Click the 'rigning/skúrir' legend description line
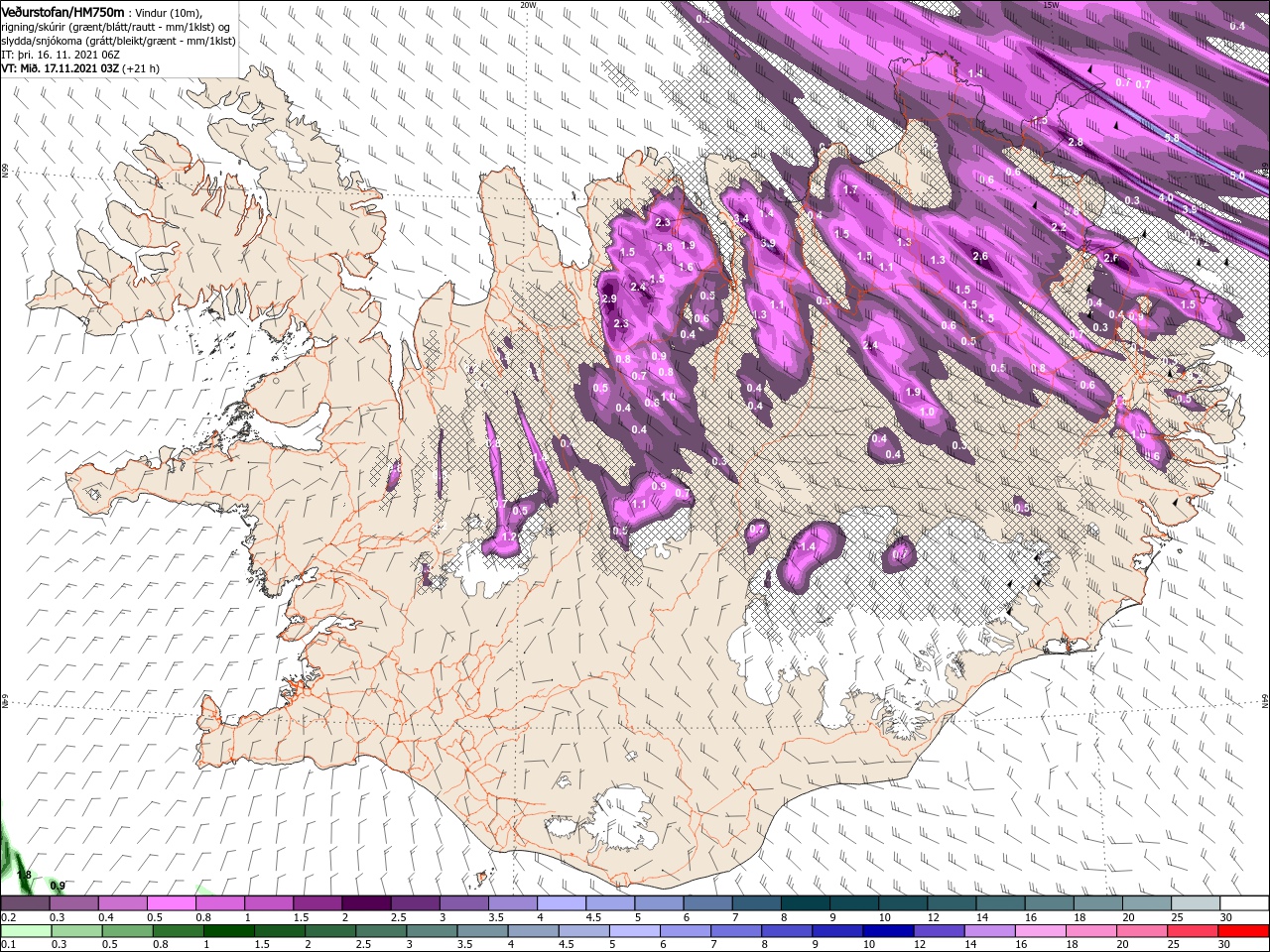The height and width of the screenshot is (952, 1270). point(116,27)
